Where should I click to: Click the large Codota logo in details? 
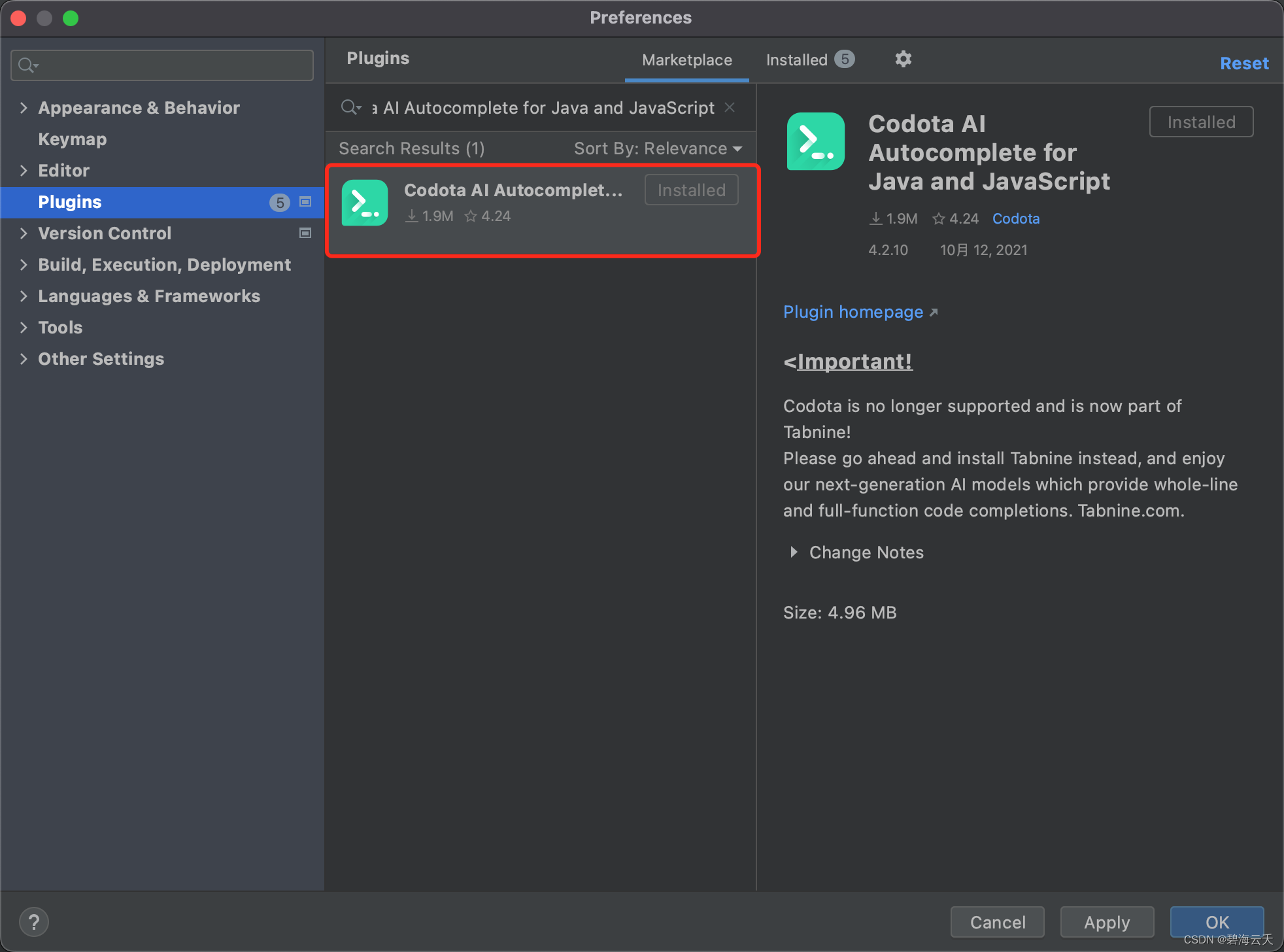tap(815, 141)
